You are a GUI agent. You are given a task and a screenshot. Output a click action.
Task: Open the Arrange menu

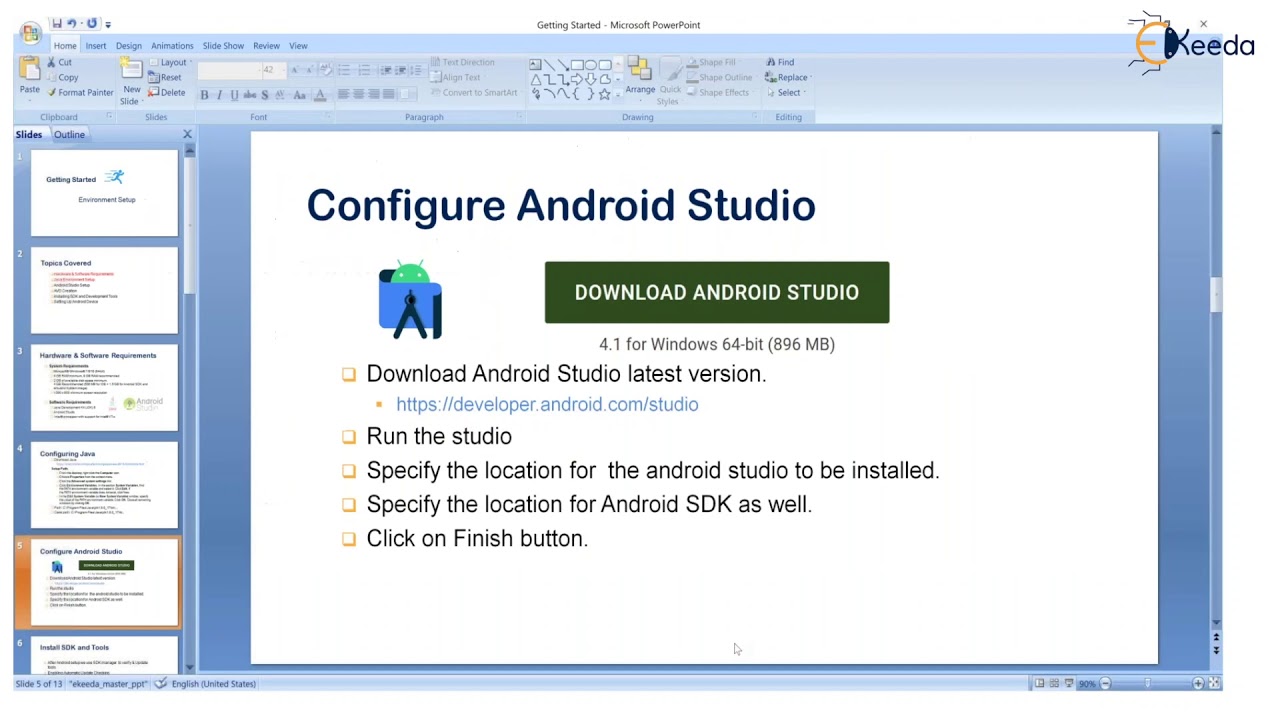640,76
